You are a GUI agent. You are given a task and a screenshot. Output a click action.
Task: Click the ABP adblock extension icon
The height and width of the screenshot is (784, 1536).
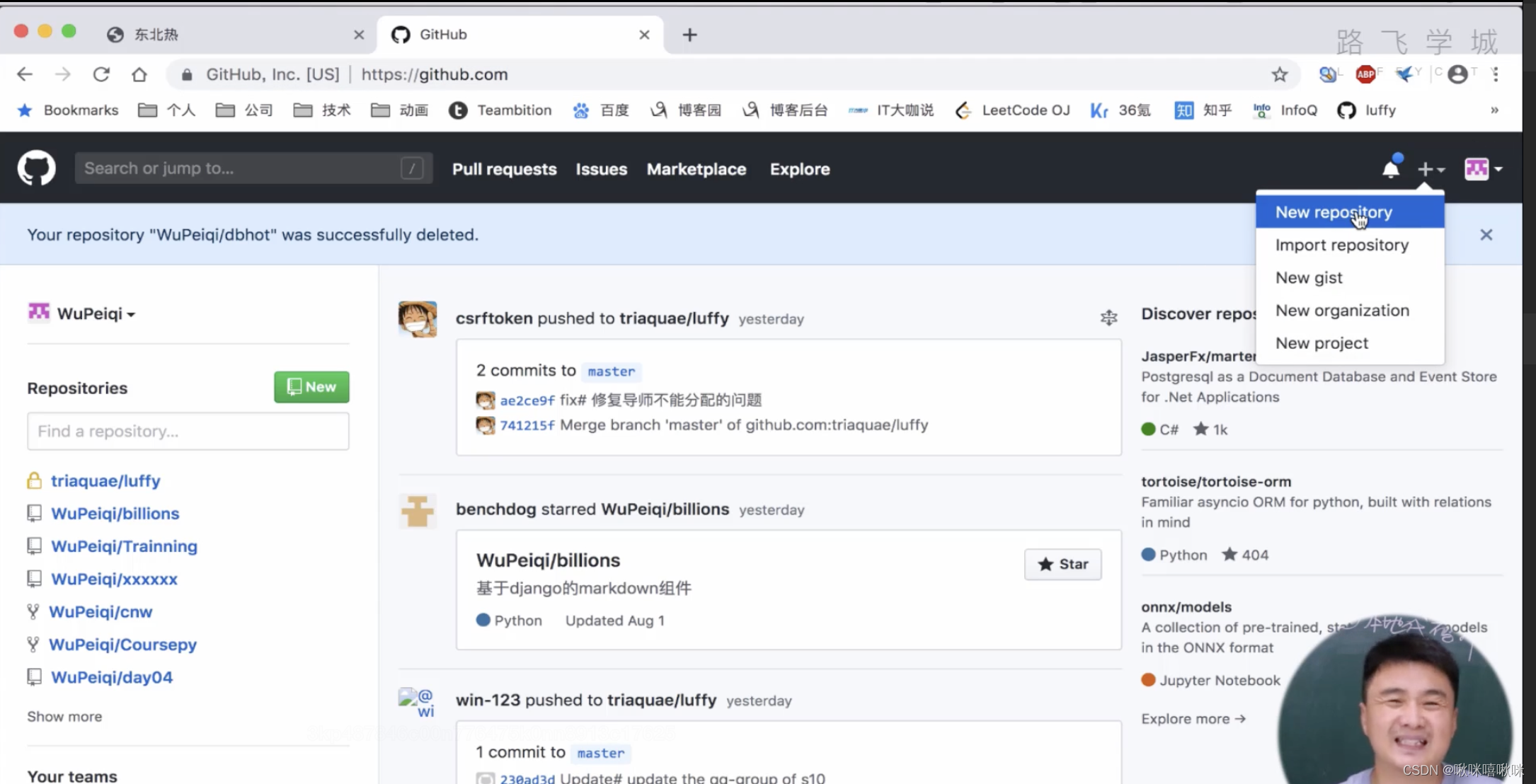(1366, 74)
